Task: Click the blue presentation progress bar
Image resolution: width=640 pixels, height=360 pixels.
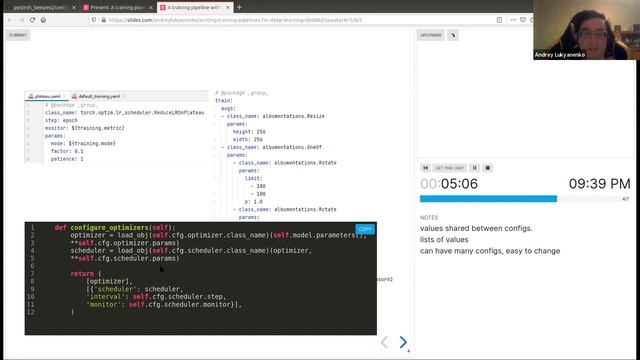Action: (488, 199)
